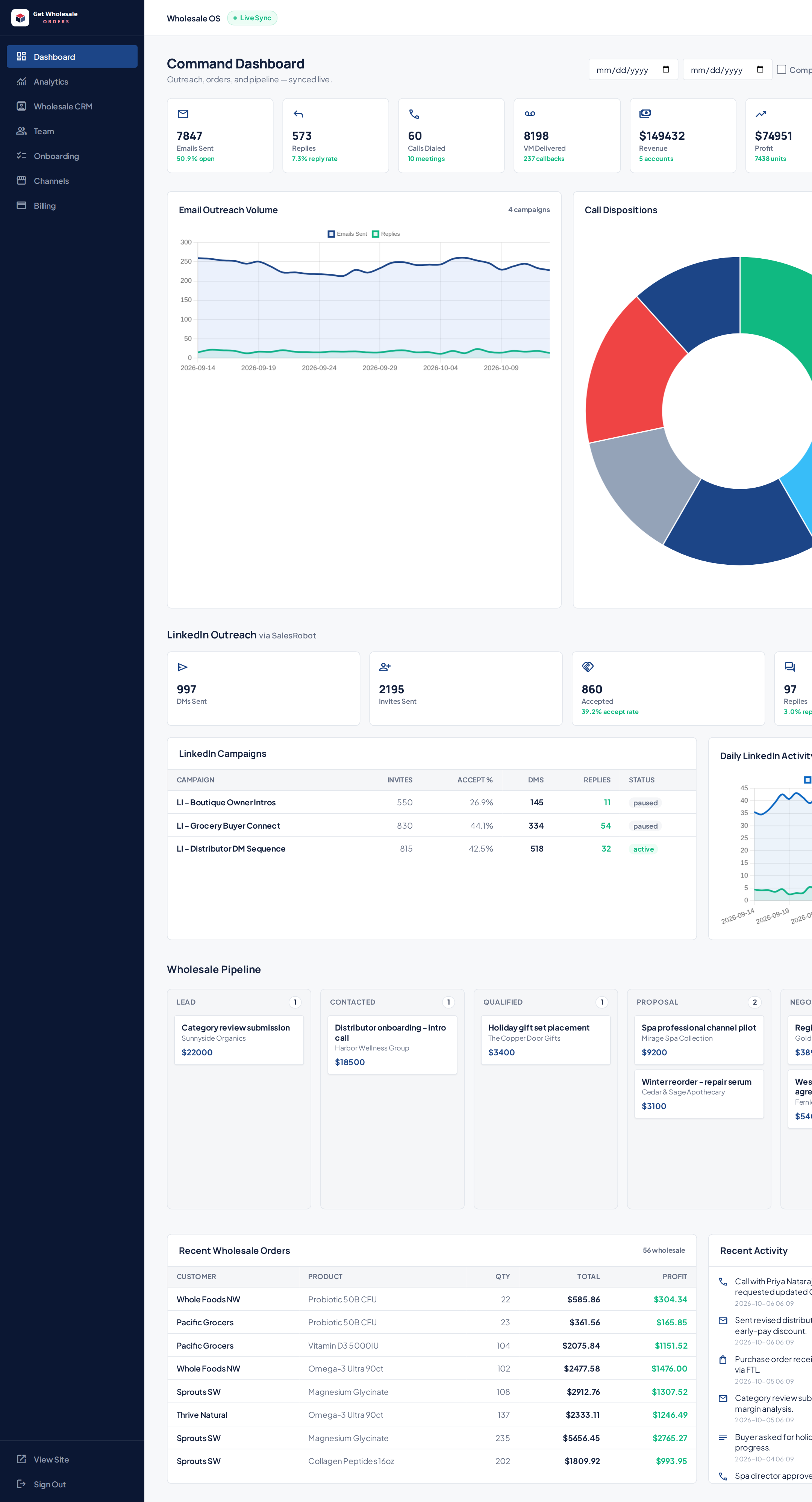Click the DMs Sent paper-plane icon
Screen dimensions: 812x1502
183,667
